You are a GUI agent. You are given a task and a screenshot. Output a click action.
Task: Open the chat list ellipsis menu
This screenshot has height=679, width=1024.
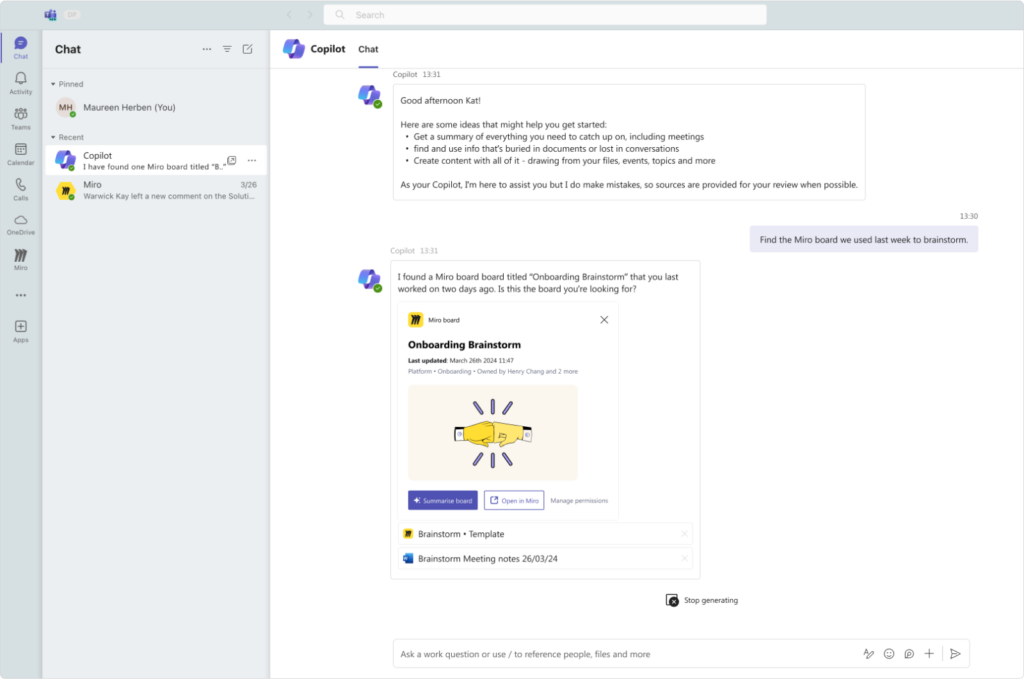click(x=207, y=48)
